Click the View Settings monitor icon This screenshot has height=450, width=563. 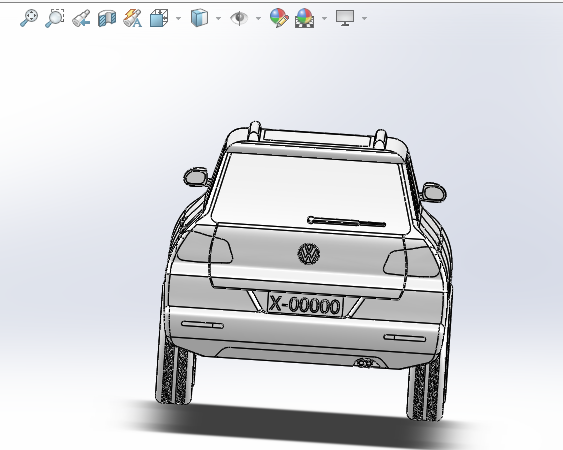pos(345,18)
